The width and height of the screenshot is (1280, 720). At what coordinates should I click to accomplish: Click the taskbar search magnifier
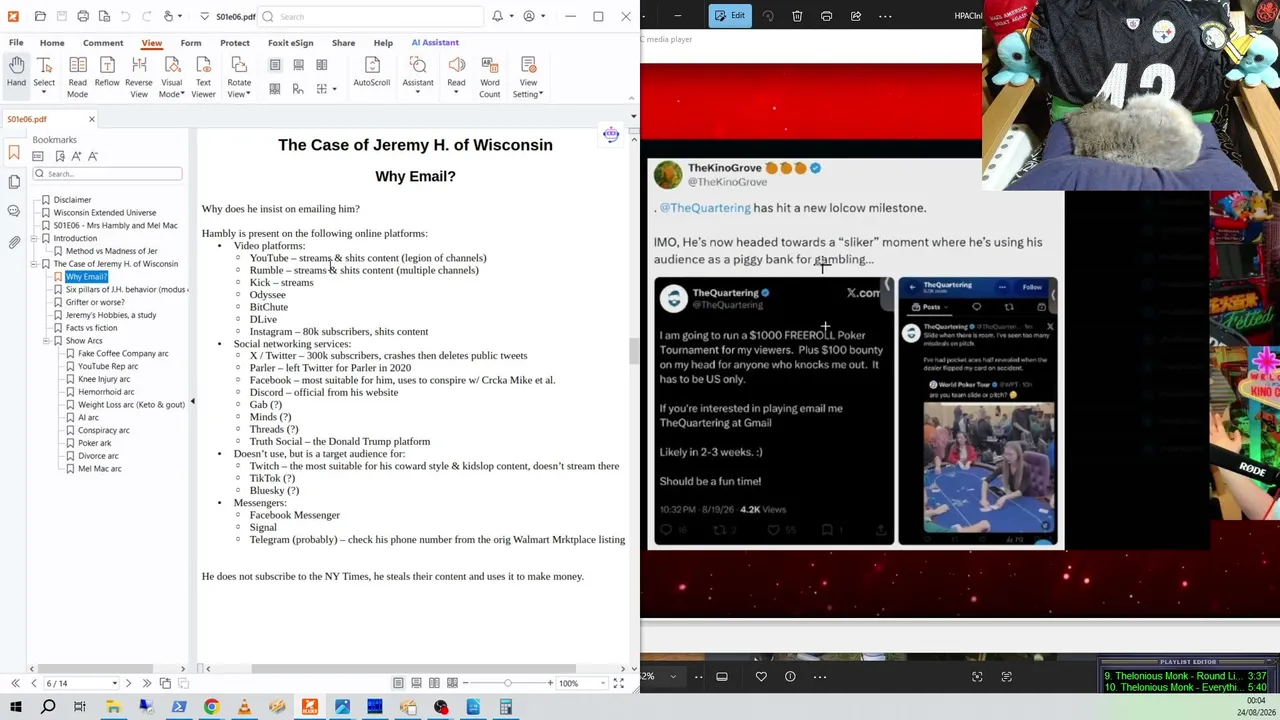(x=48, y=708)
